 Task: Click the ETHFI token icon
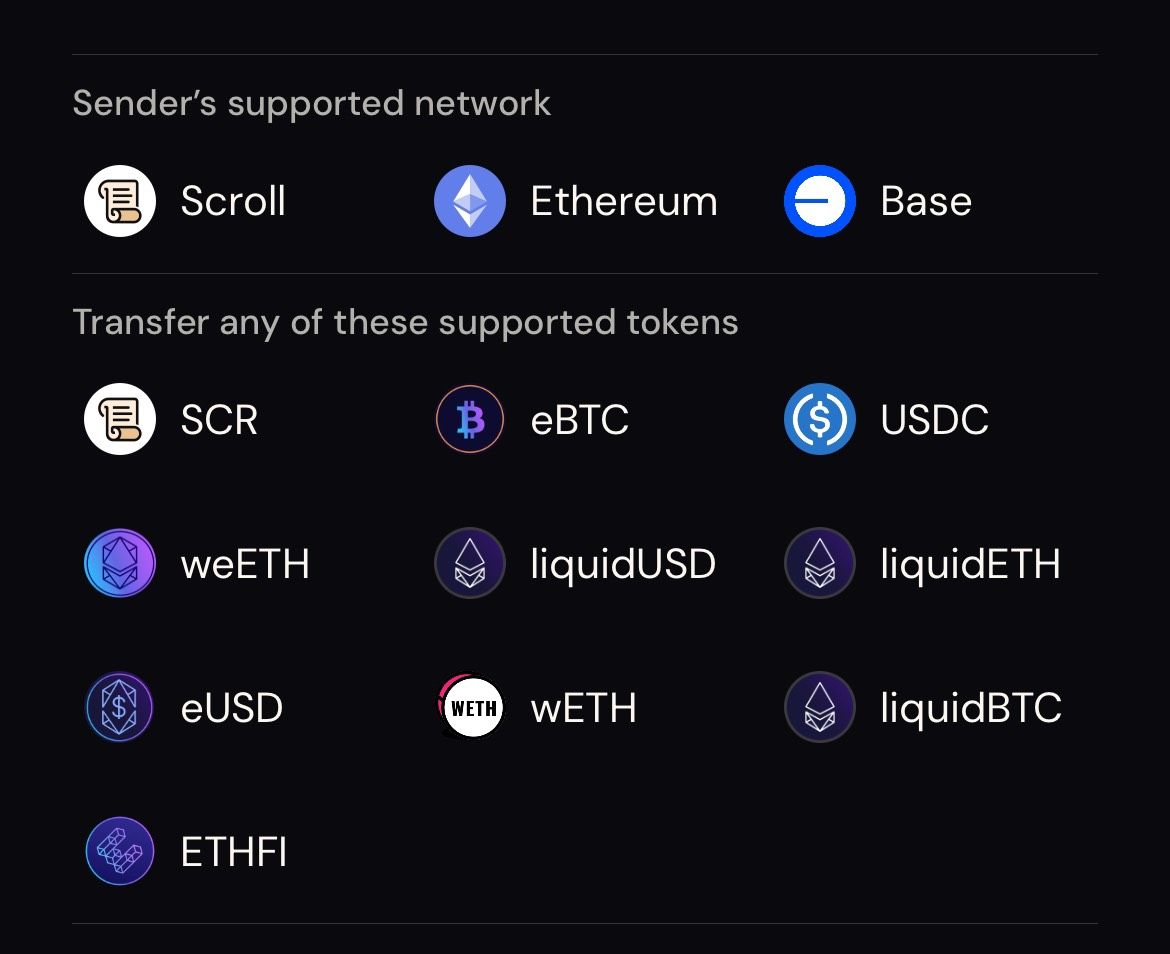pyautogui.click(x=120, y=852)
